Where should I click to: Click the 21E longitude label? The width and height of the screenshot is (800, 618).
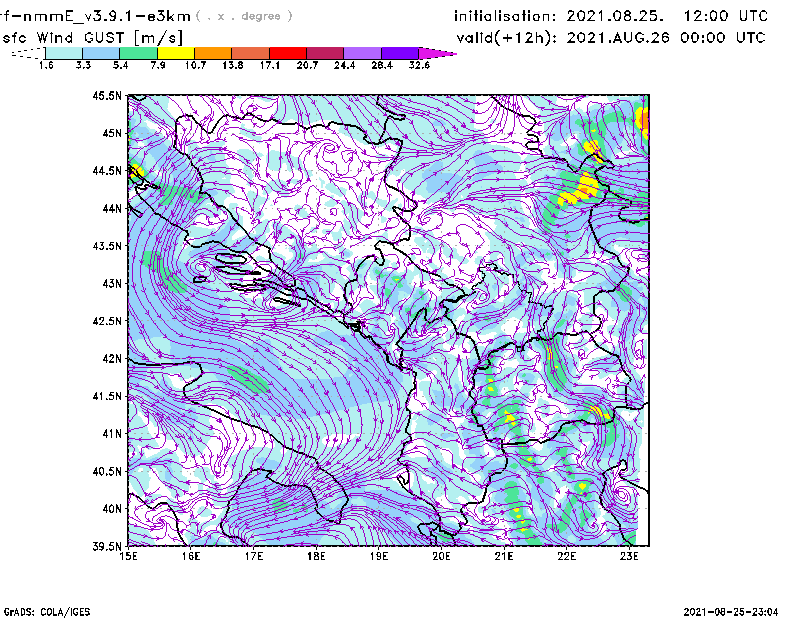coord(504,556)
